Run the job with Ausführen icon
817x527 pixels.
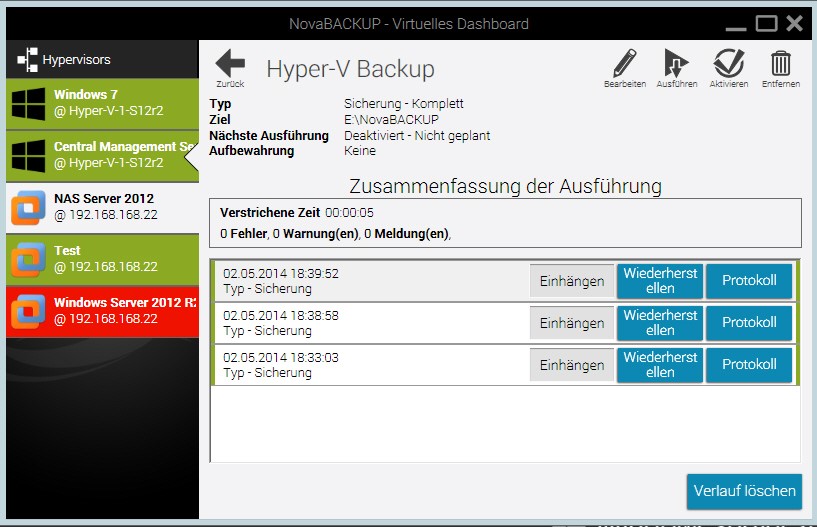tap(676, 64)
